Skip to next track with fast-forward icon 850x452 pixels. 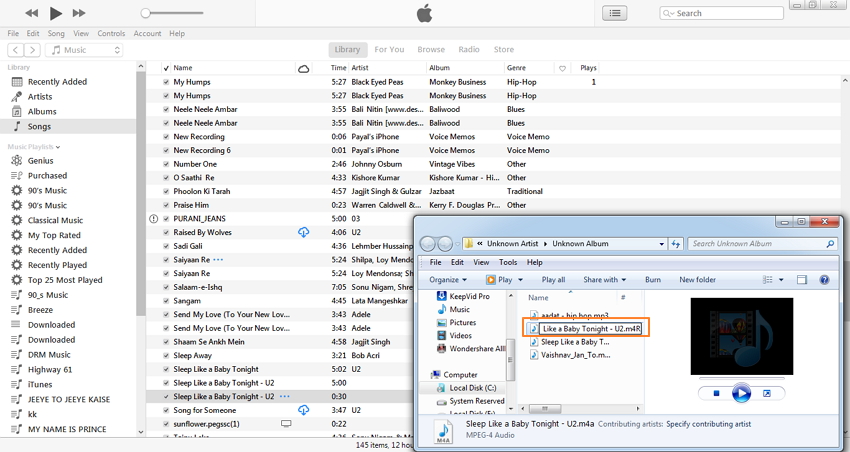(79, 13)
